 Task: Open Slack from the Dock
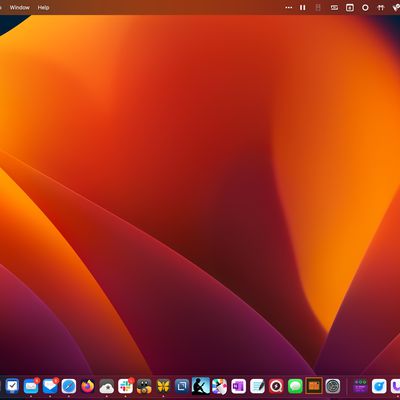(126, 386)
